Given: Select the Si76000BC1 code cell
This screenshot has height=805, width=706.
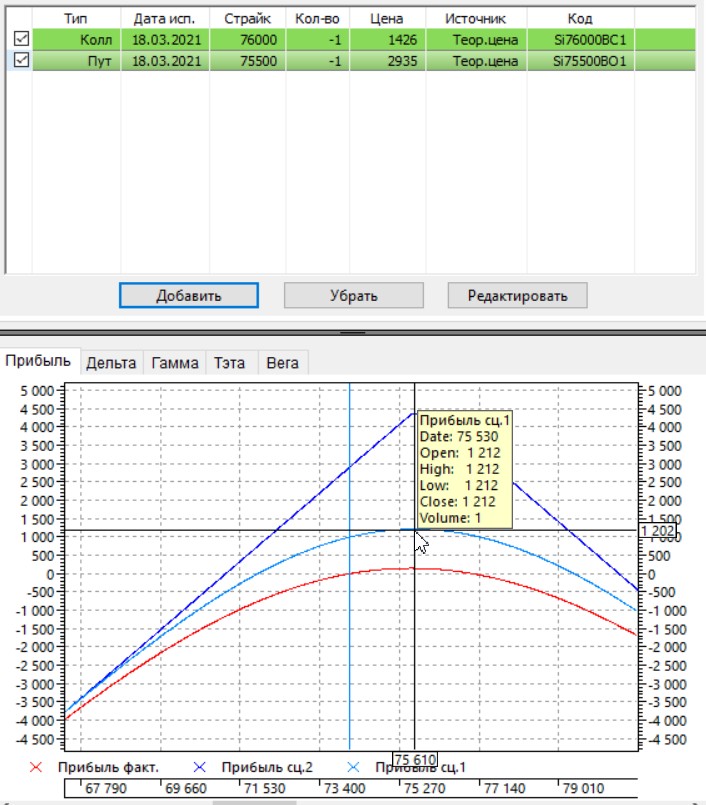Looking at the screenshot, I should (589, 39).
